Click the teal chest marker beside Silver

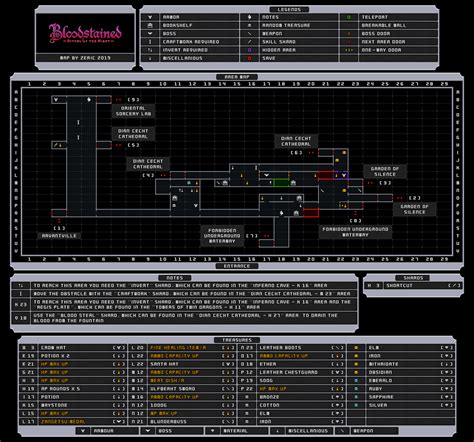point(356,405)
